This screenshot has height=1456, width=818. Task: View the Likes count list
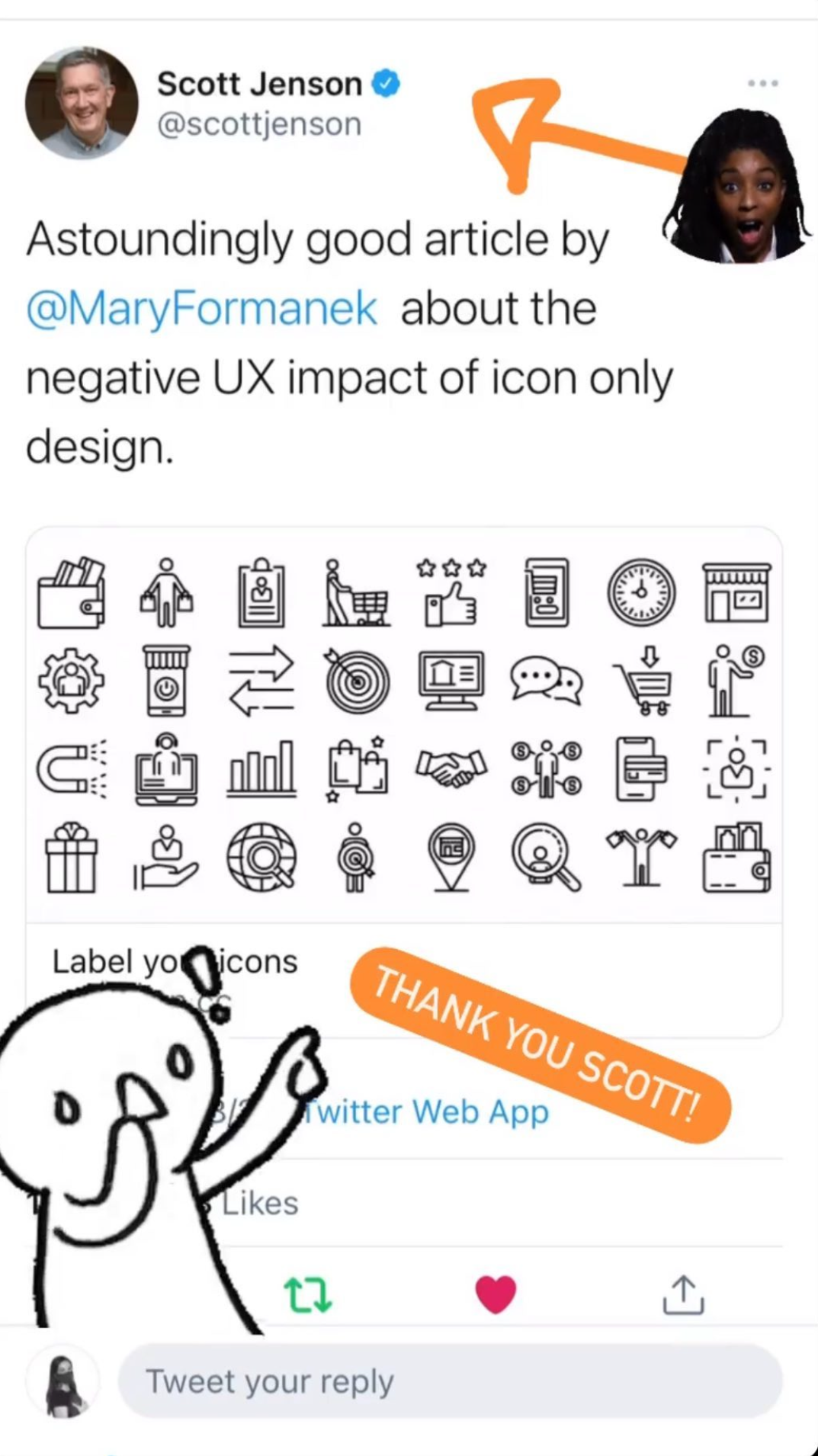(259, 1203)
